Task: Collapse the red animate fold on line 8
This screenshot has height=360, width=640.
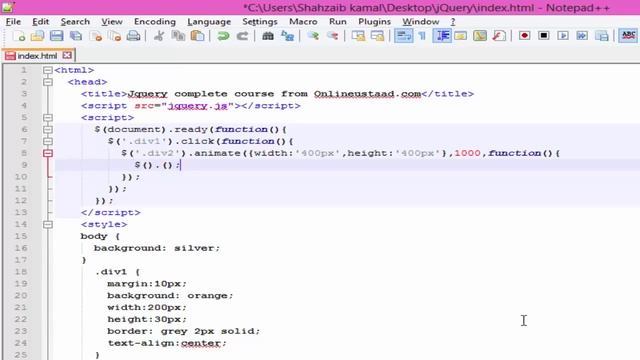Action: tap(48, 153)
